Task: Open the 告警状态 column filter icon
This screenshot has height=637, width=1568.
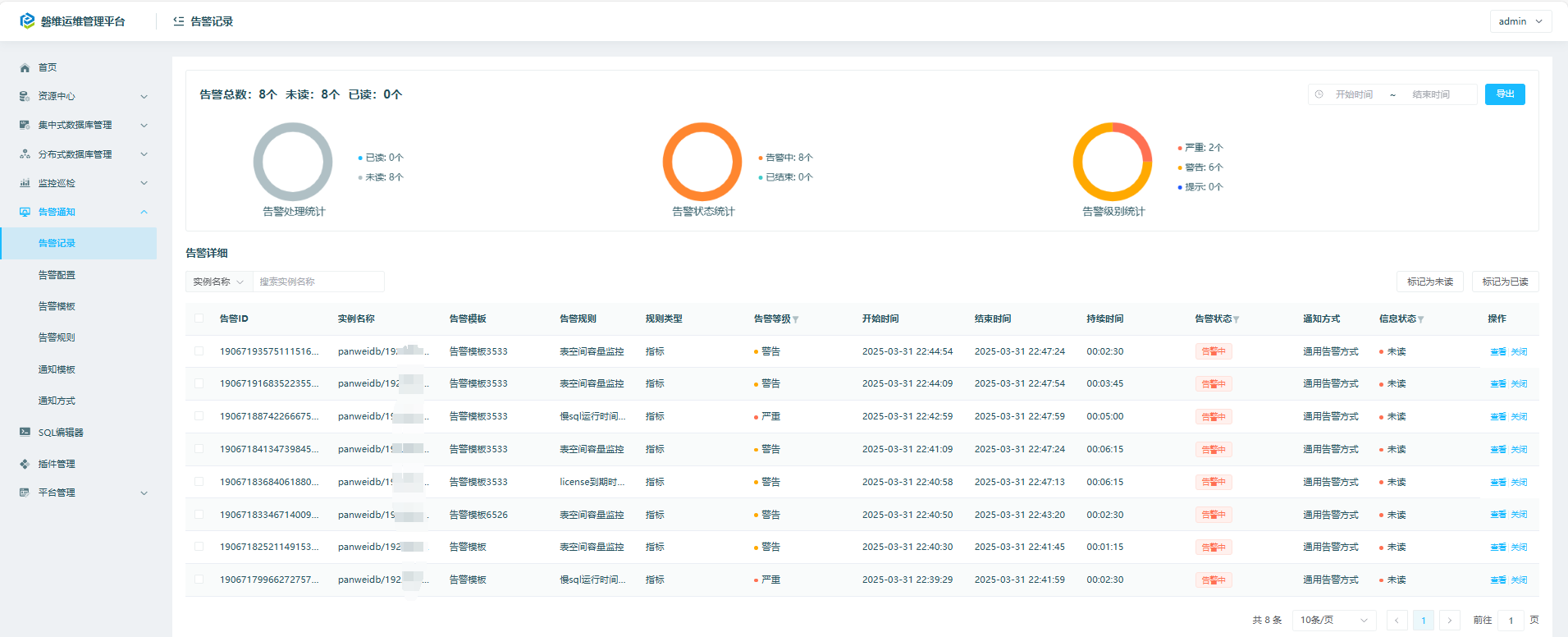Action: coord(1237,319)
